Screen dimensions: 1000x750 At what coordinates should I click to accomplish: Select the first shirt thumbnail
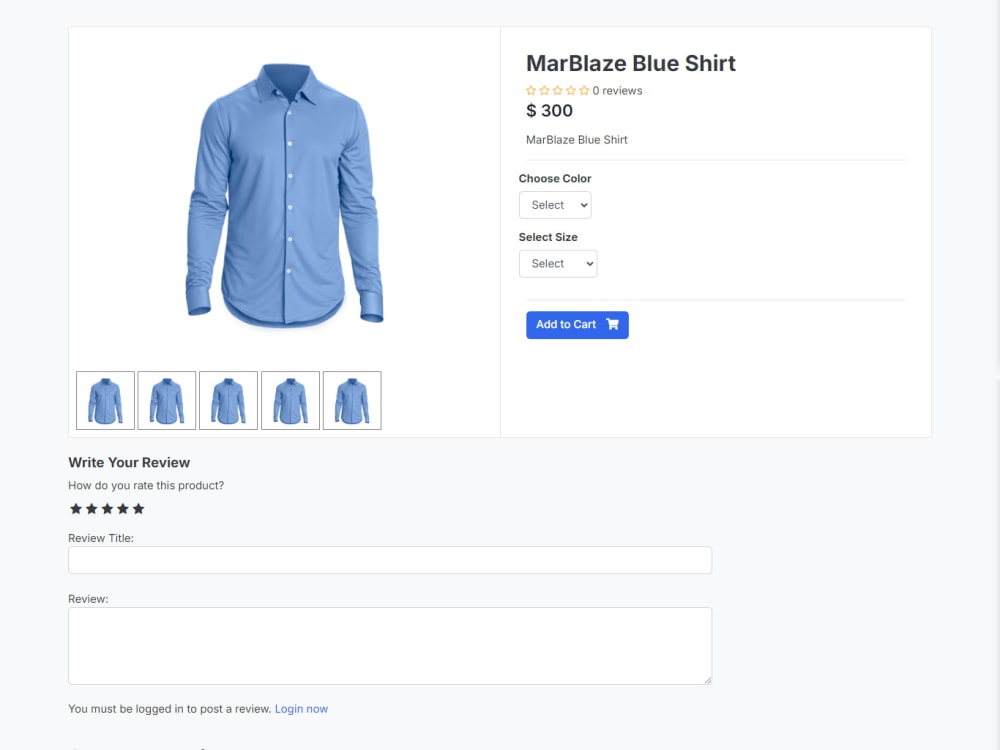(104, 400)
